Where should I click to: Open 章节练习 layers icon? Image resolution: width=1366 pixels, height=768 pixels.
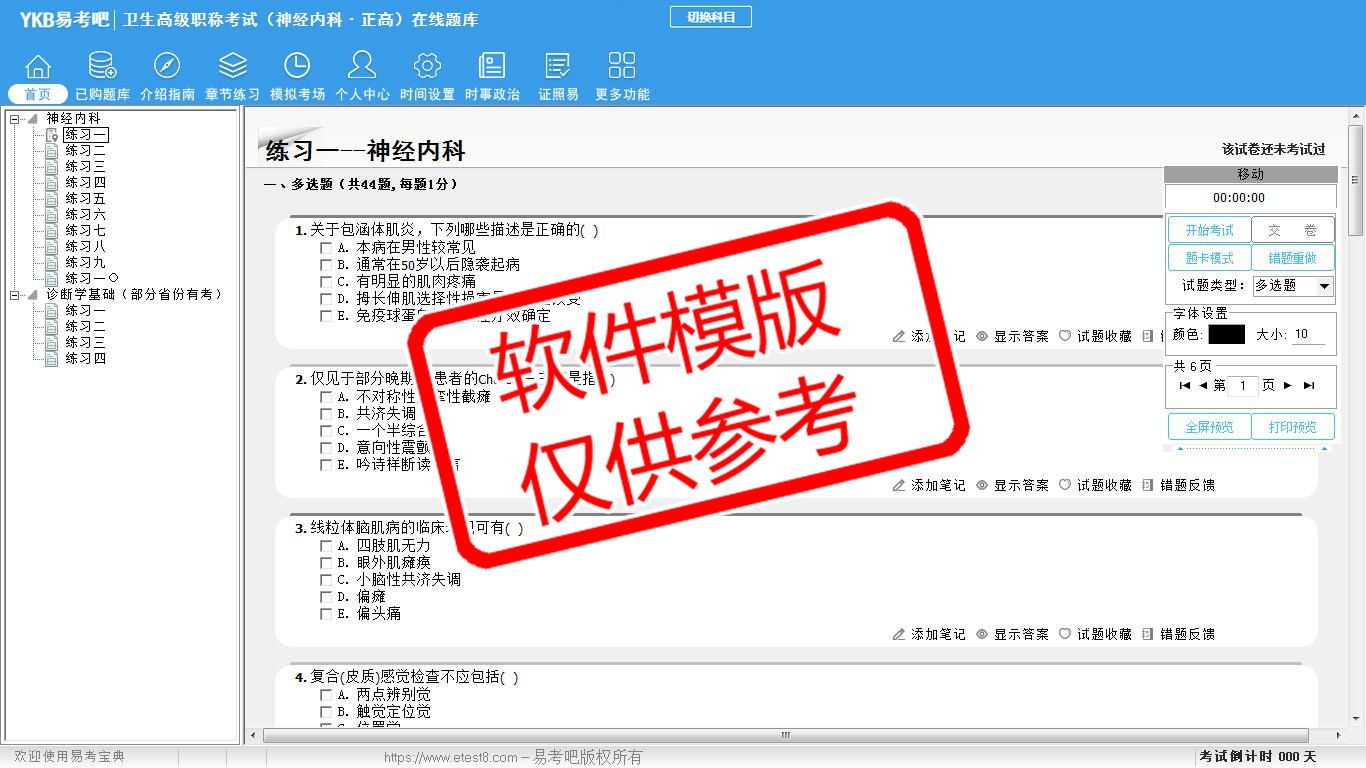(232, 67)
